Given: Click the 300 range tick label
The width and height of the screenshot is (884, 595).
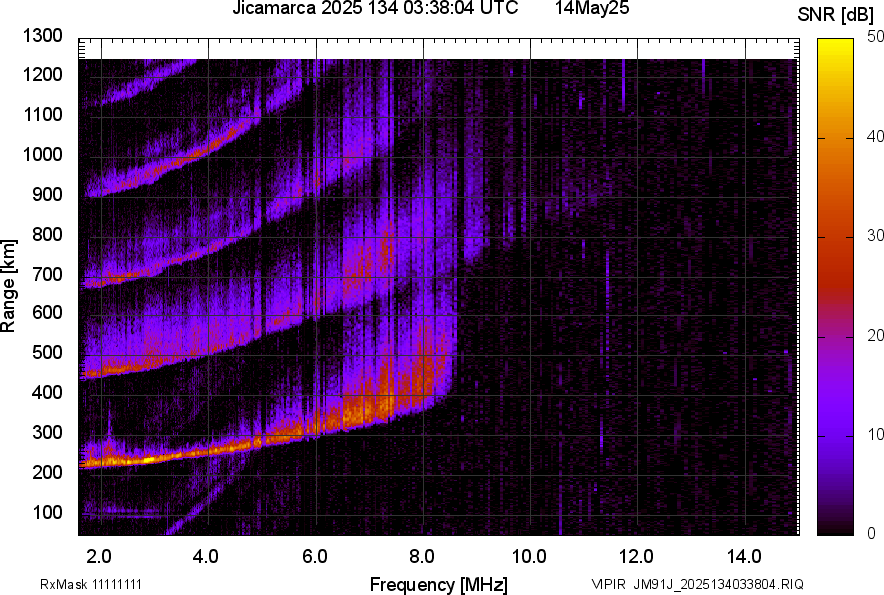Looking at the screenshot, I should (x=47, y=432).
